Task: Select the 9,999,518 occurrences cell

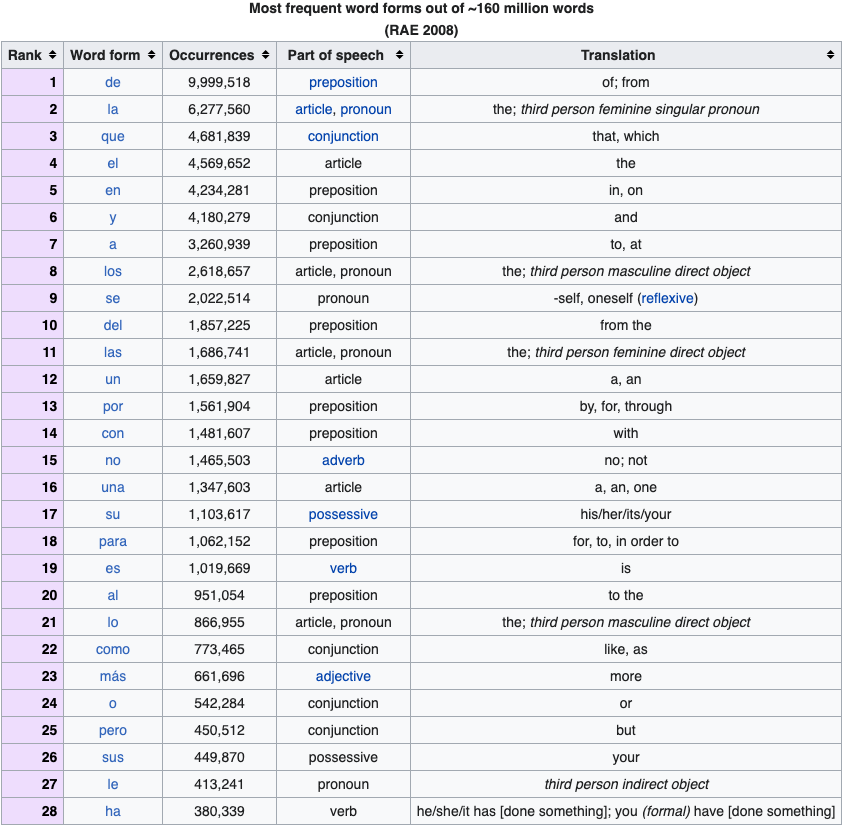Action: pos(219,82)
